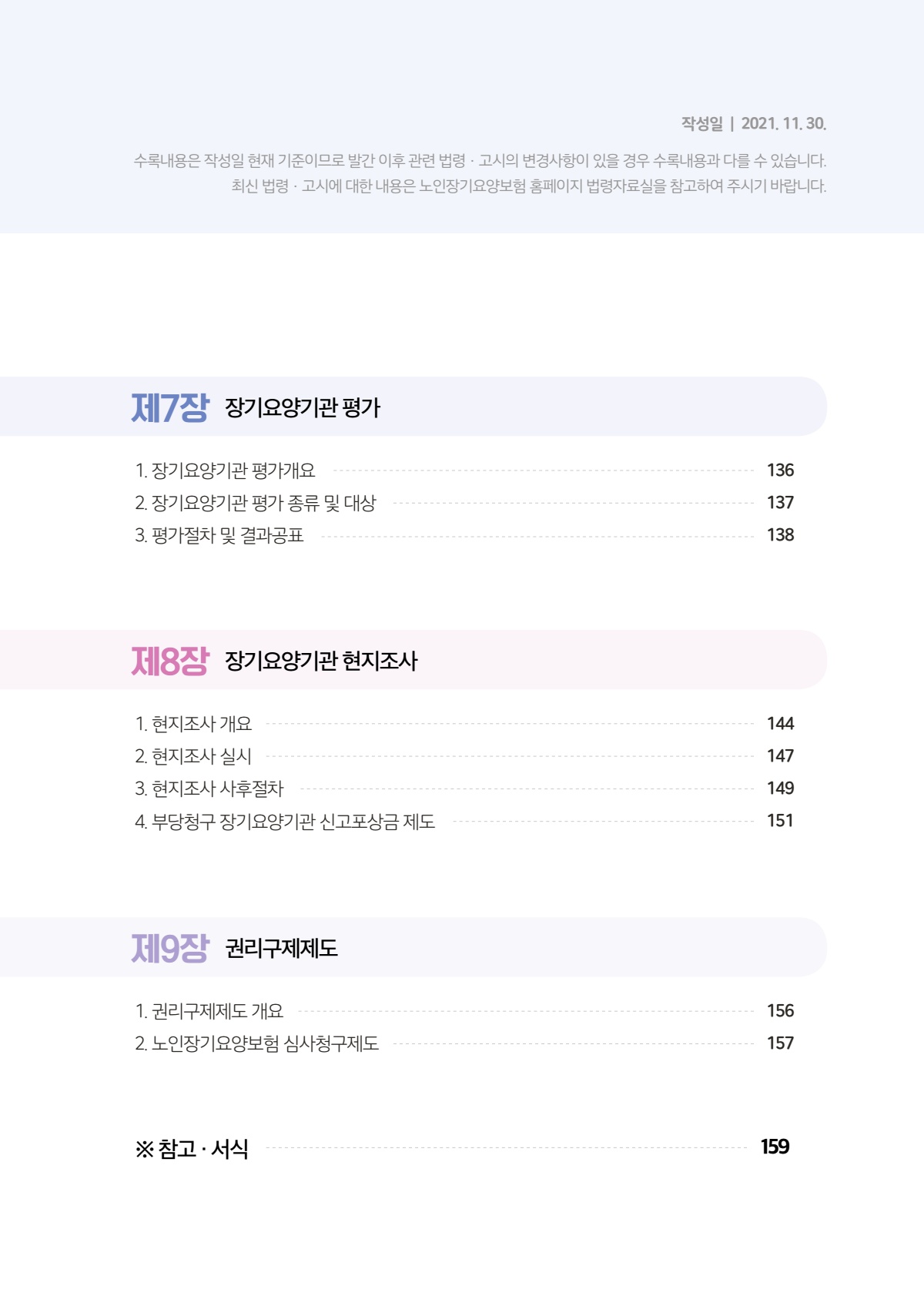Select 2. 노인장기요양보험 심사청구제도 entry
The image size is (924, 1306).
(x=257, y=1043)
